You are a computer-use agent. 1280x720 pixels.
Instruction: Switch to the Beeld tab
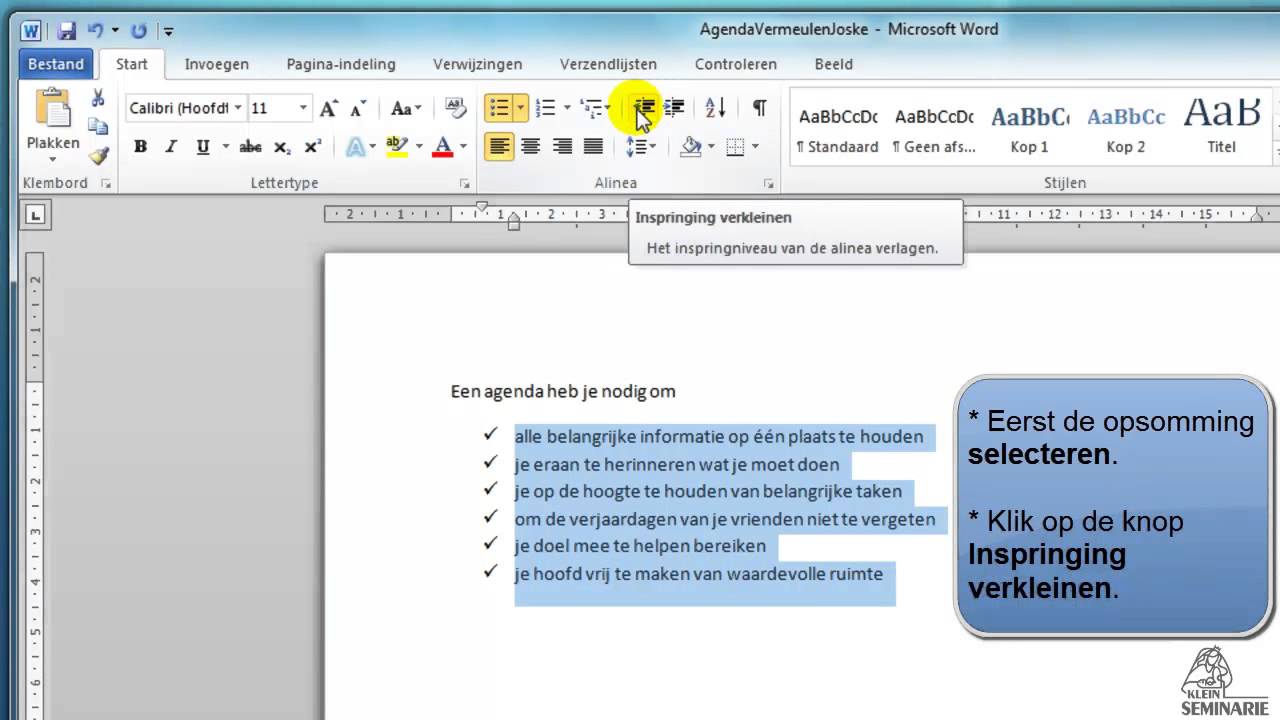point(834,64)
